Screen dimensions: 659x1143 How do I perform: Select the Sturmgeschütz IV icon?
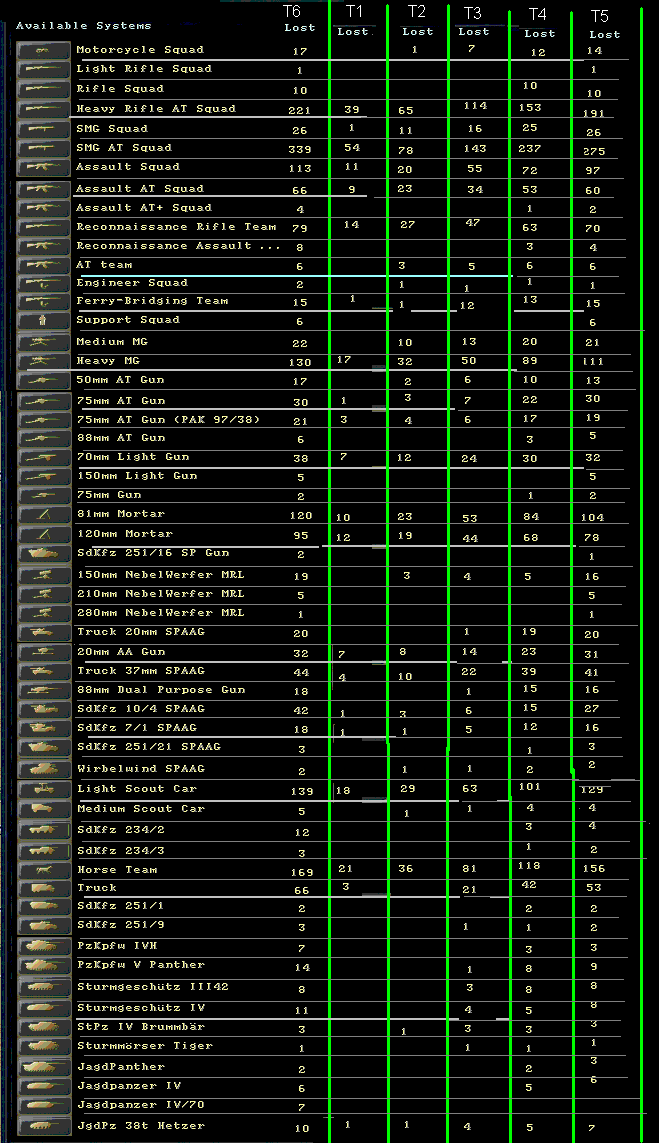[x=43, y=1008]
